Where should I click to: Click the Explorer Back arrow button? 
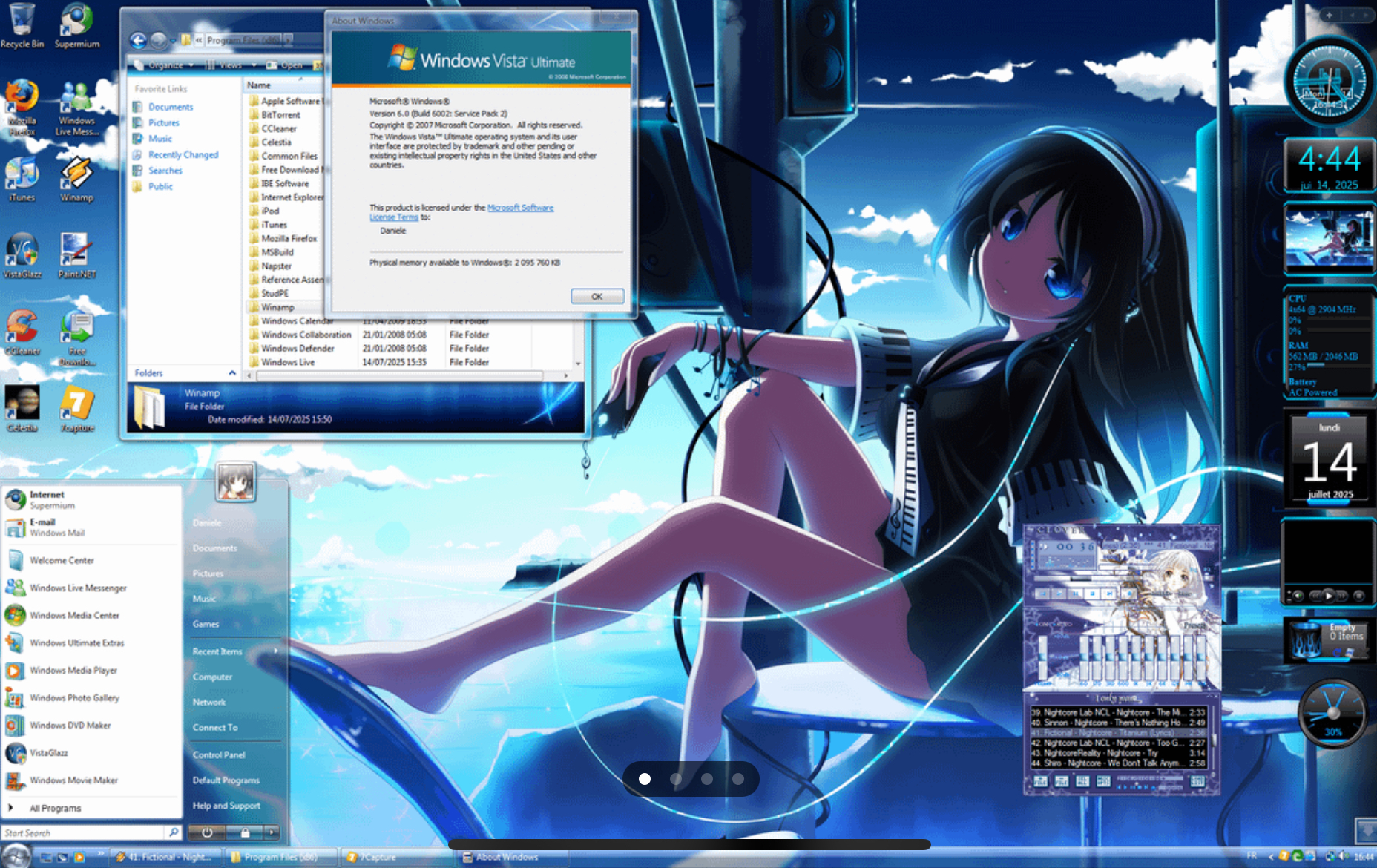click(x=138, y=40)
